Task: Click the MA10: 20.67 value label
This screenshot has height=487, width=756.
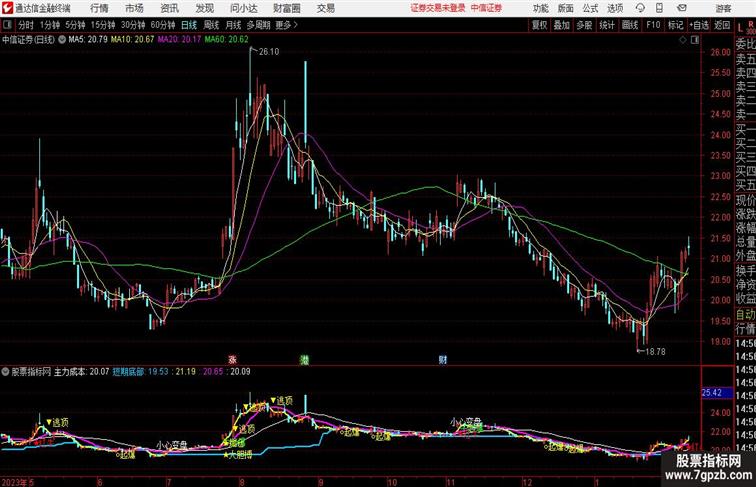Action: click(x=132, y=40)
